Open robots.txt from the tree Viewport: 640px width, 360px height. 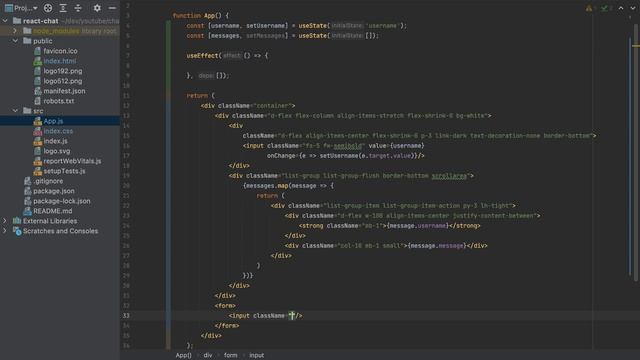tap(59, 101)
